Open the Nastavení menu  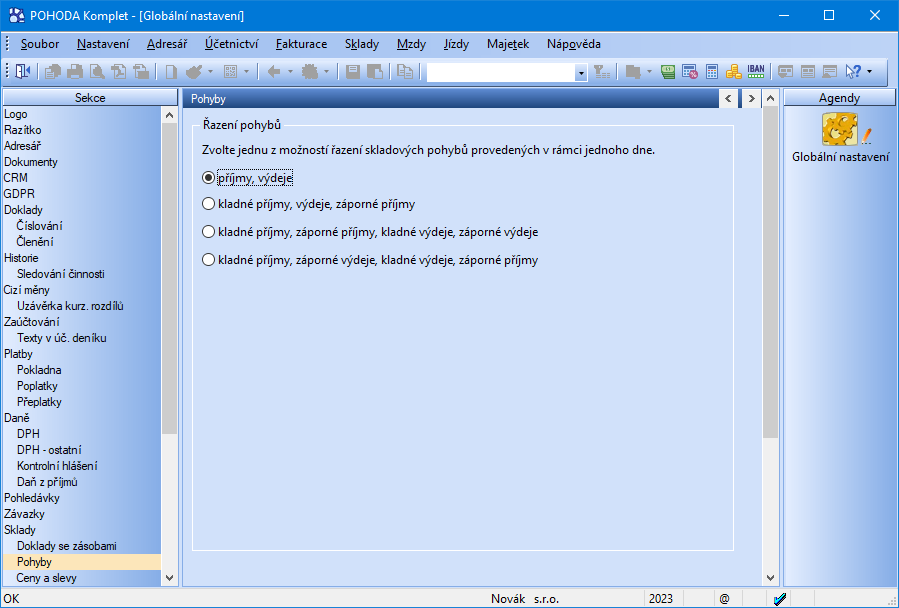[103, 44]
